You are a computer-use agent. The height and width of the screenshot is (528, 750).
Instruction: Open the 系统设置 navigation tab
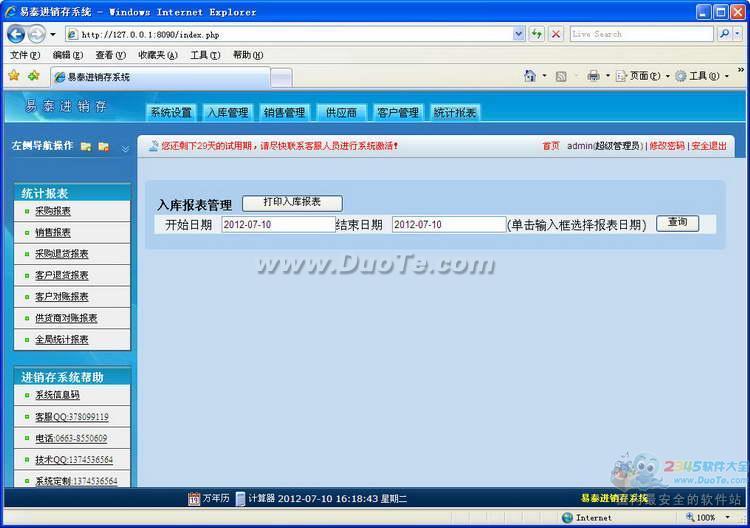coord(171,112)
